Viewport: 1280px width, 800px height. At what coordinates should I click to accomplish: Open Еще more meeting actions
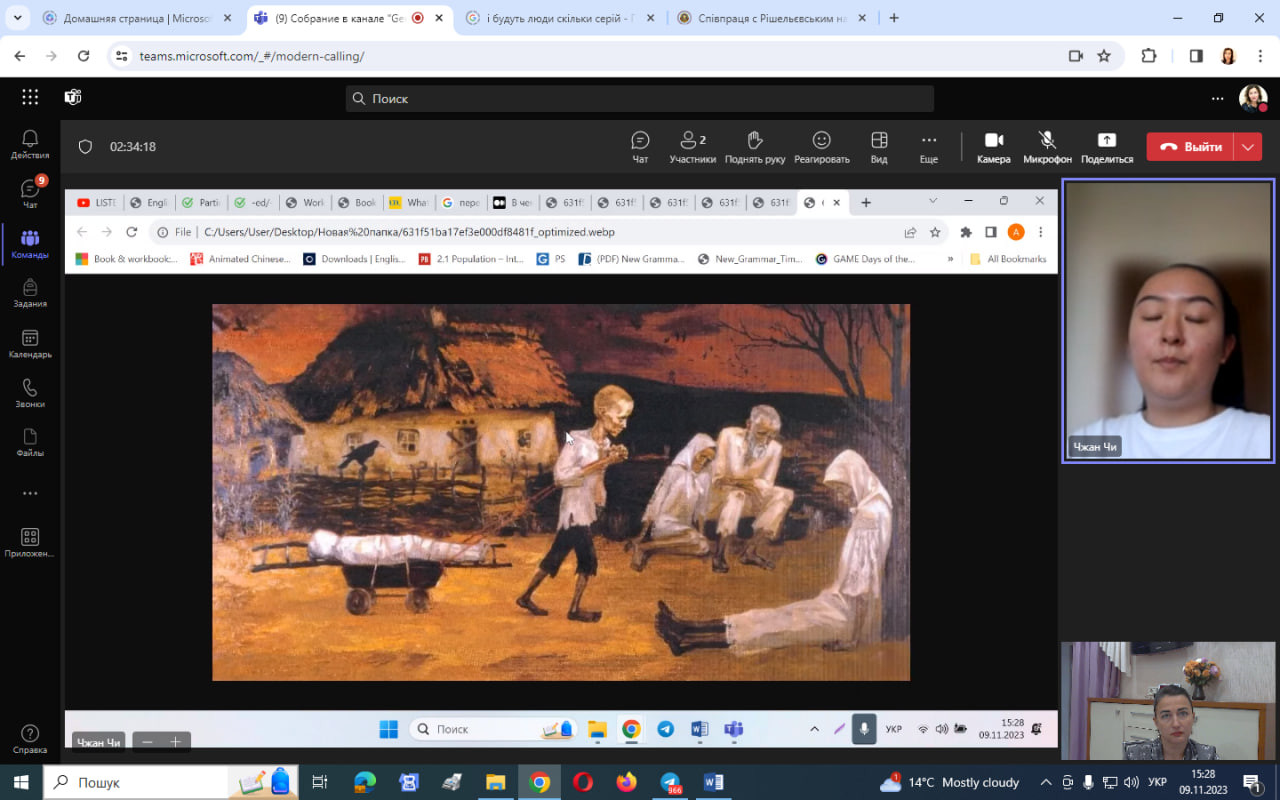[929, 147]
